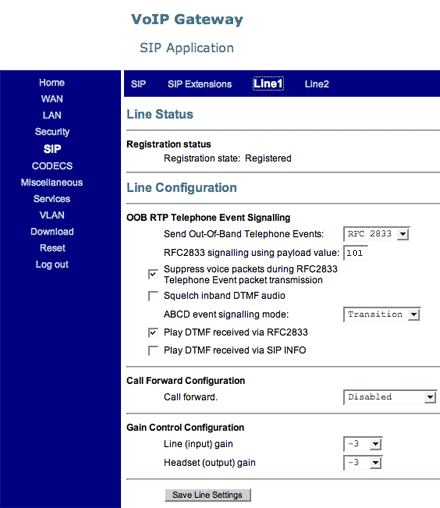The image size is (440, 508).
Task: Check Play DTMF received via SIP INFO
Action: tap(153, 351)
